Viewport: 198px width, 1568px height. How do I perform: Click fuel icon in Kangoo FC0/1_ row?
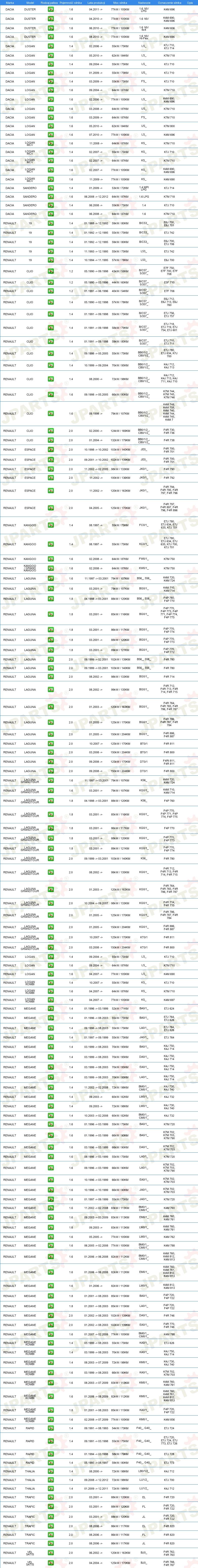(x=51, y=525)
